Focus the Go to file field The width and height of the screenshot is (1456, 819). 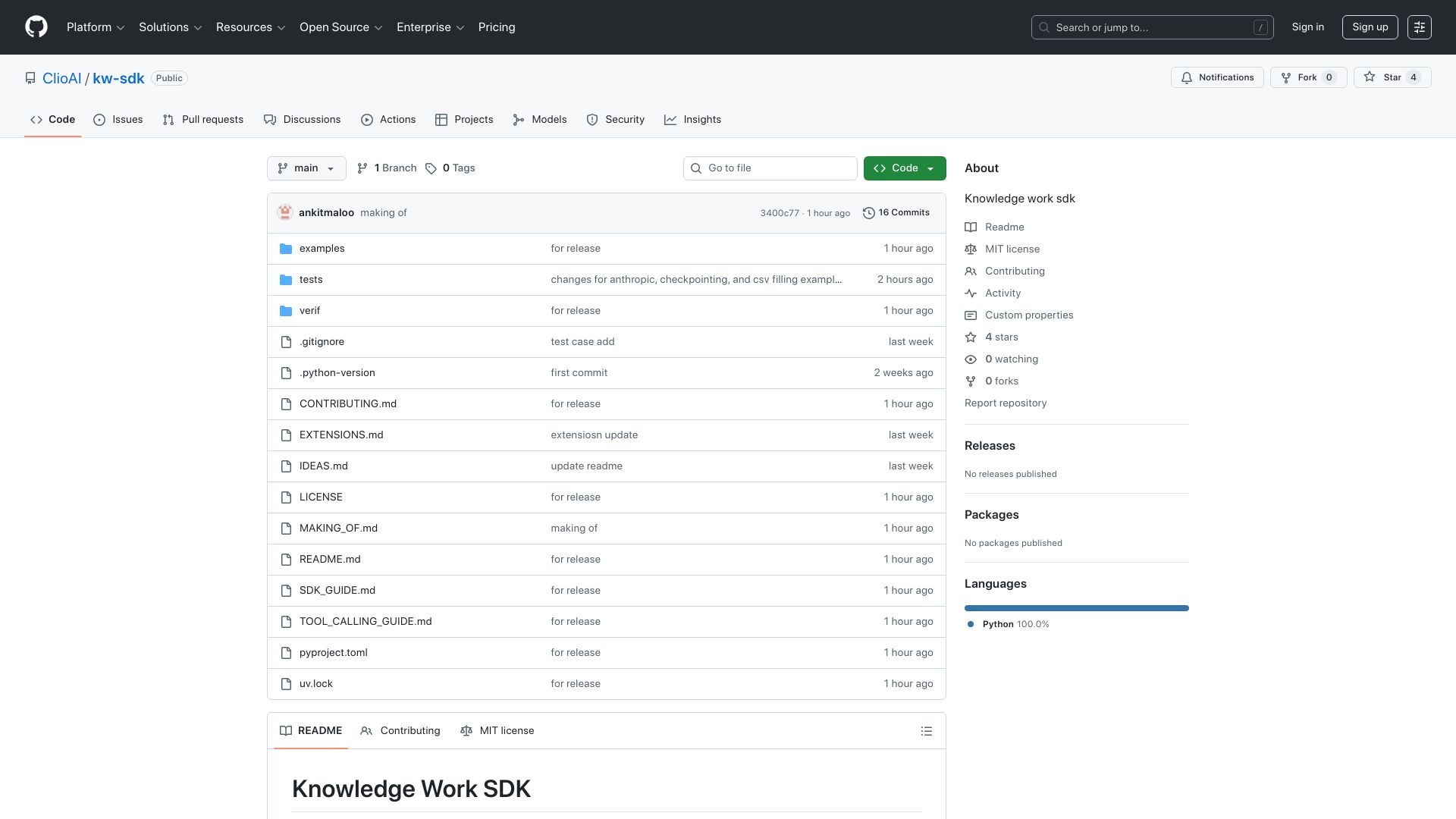(770, 168)
